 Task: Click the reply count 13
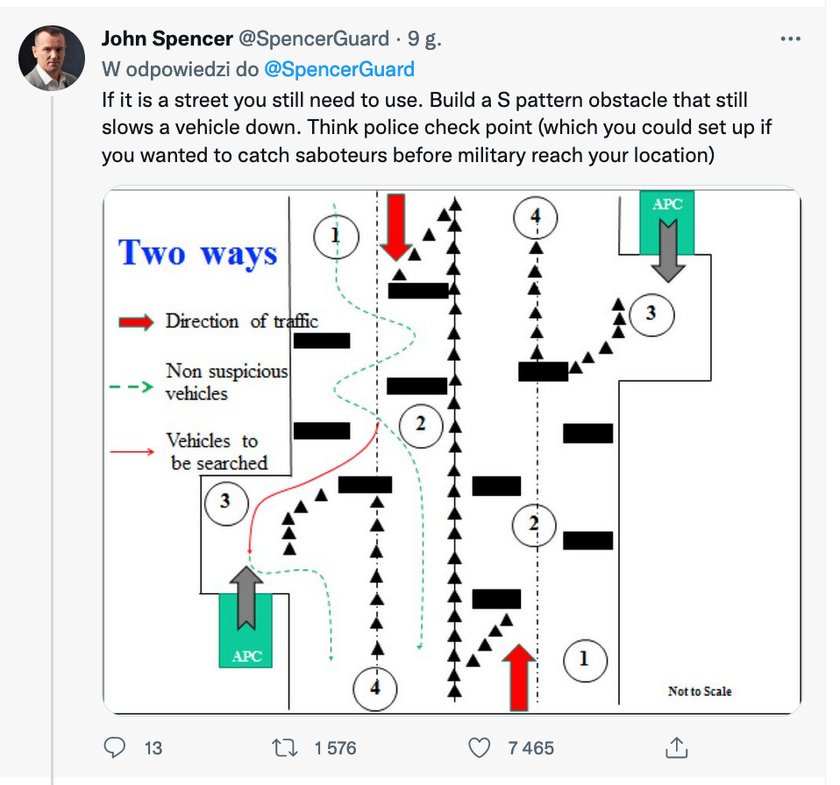pyautogui.click(x=153, y=748)
